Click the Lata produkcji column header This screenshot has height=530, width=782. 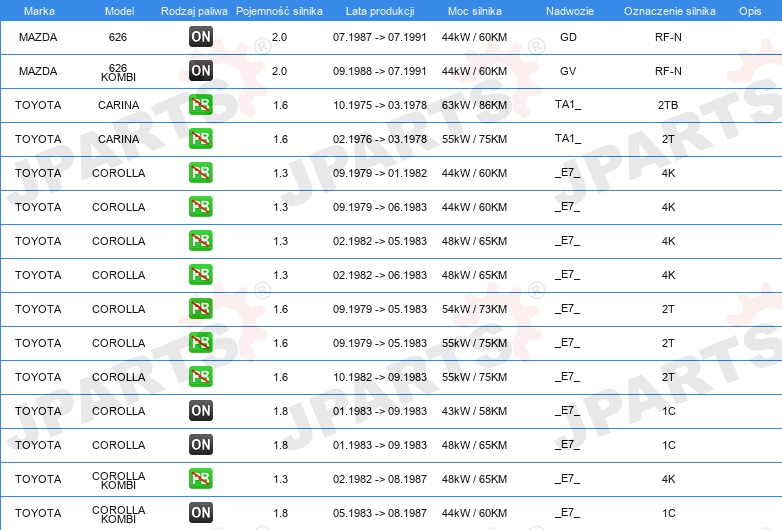click(380, 11)
